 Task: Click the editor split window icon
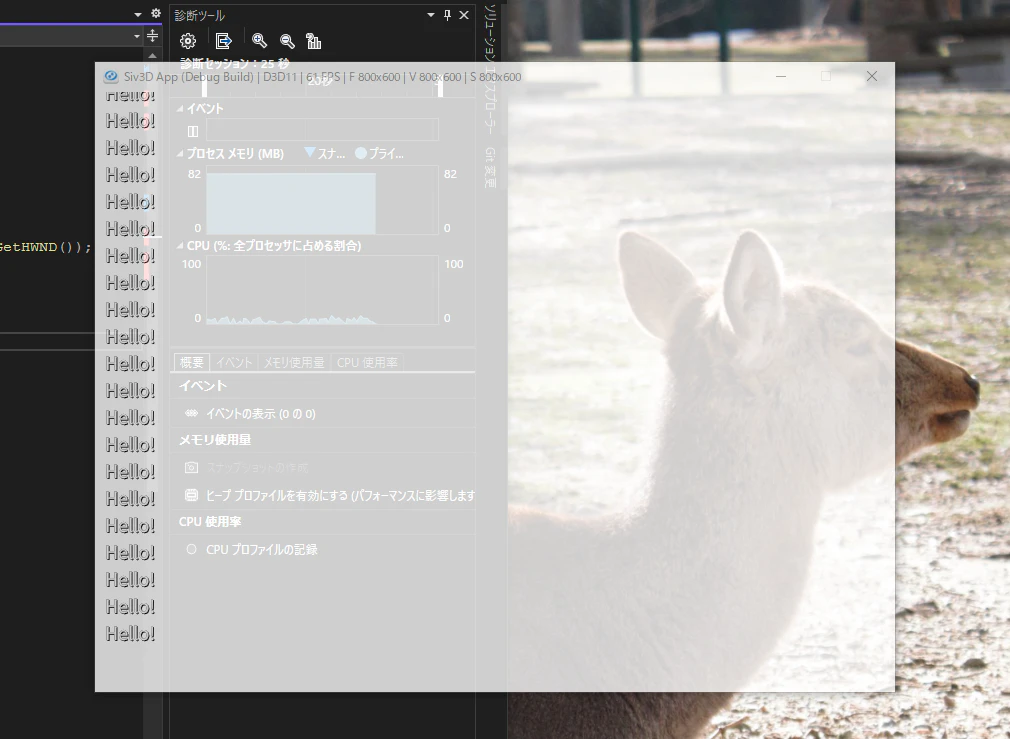pos(152,35)
